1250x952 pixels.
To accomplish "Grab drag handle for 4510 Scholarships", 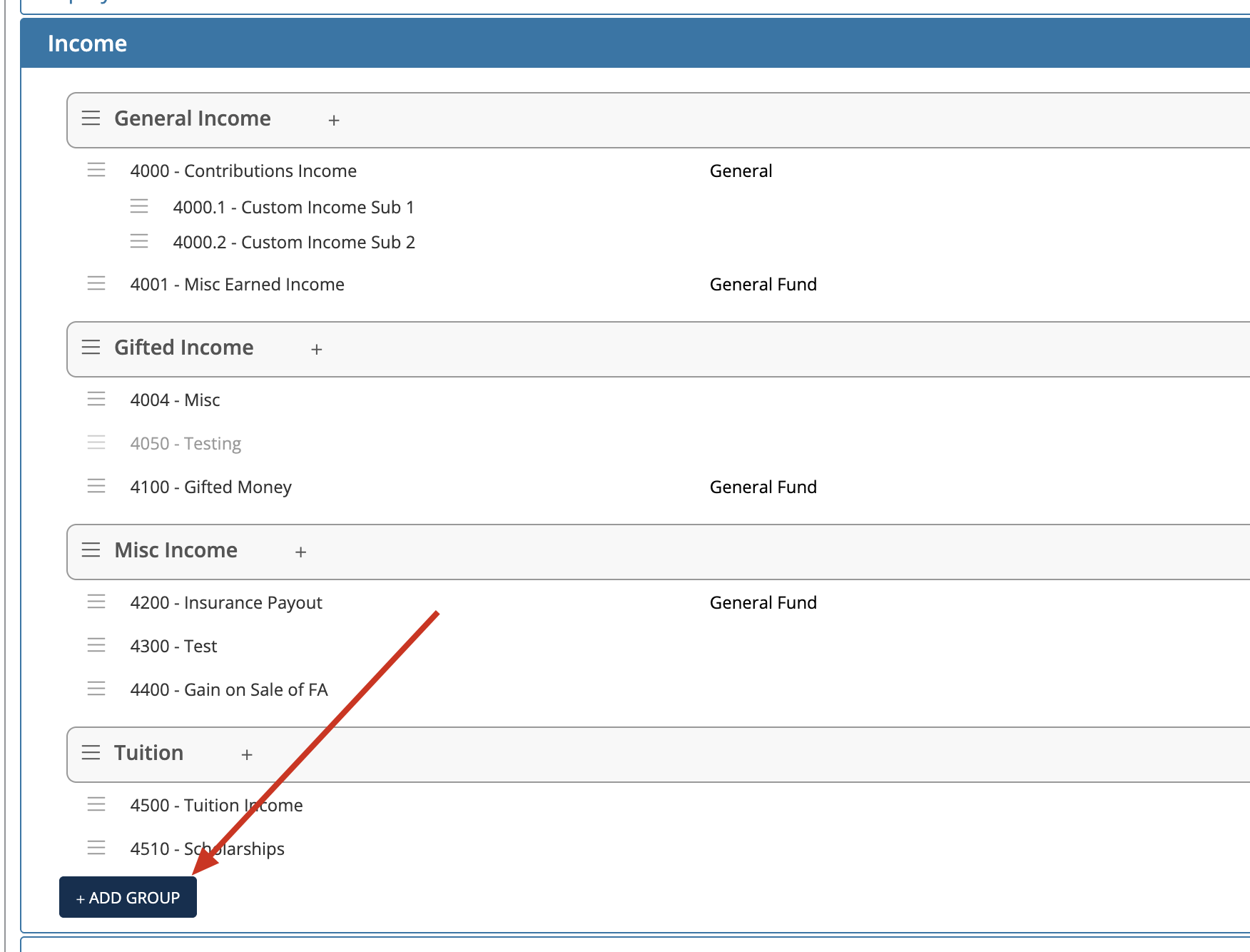I will [x=96, y=848].
